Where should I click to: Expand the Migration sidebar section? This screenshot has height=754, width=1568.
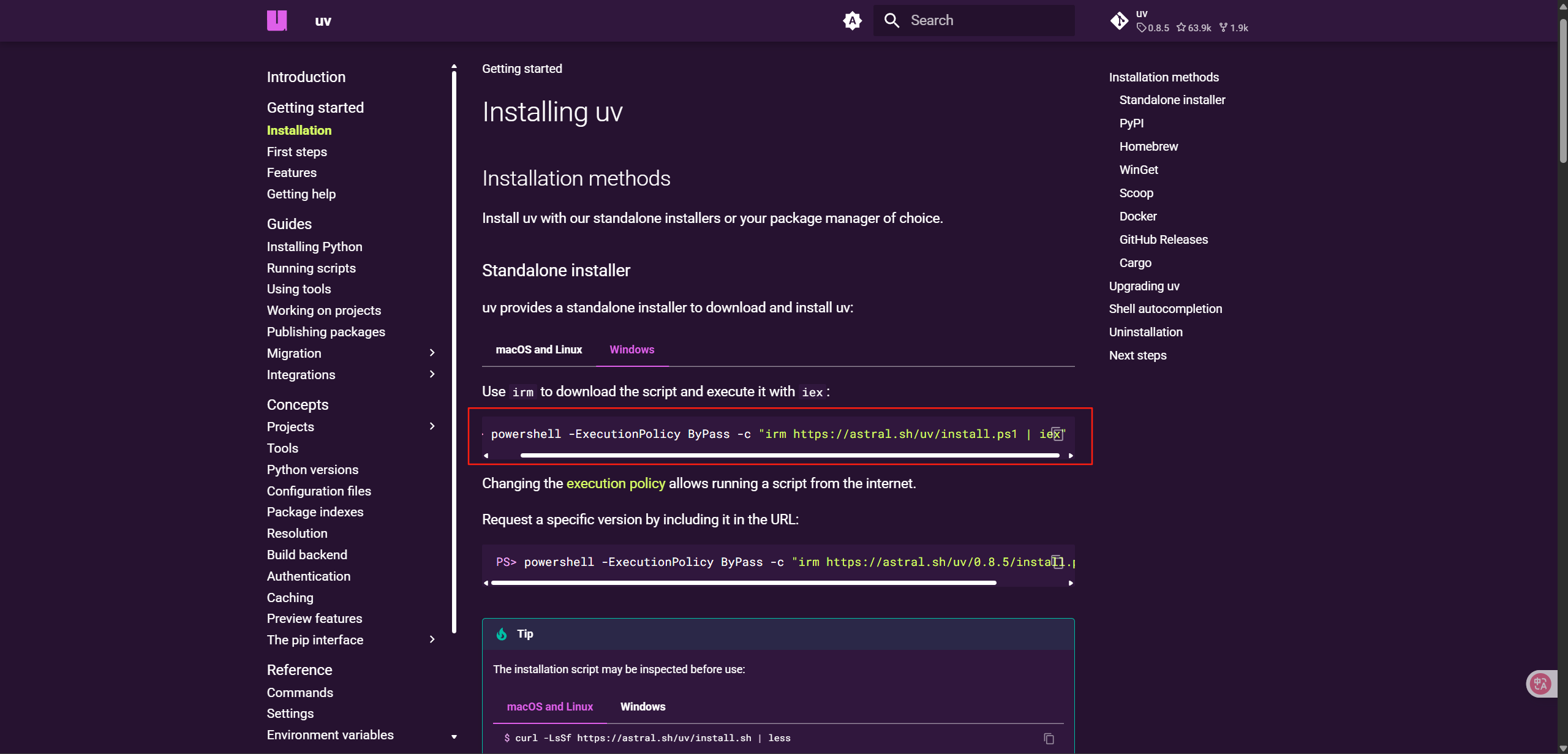coord(432,353)
